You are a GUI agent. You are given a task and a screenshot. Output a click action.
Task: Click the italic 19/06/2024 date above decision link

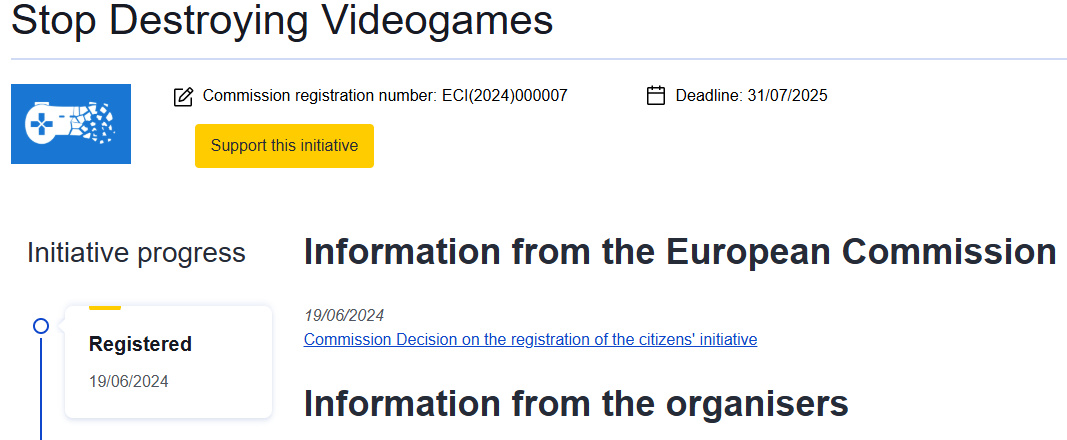click(x=344, y=316)
